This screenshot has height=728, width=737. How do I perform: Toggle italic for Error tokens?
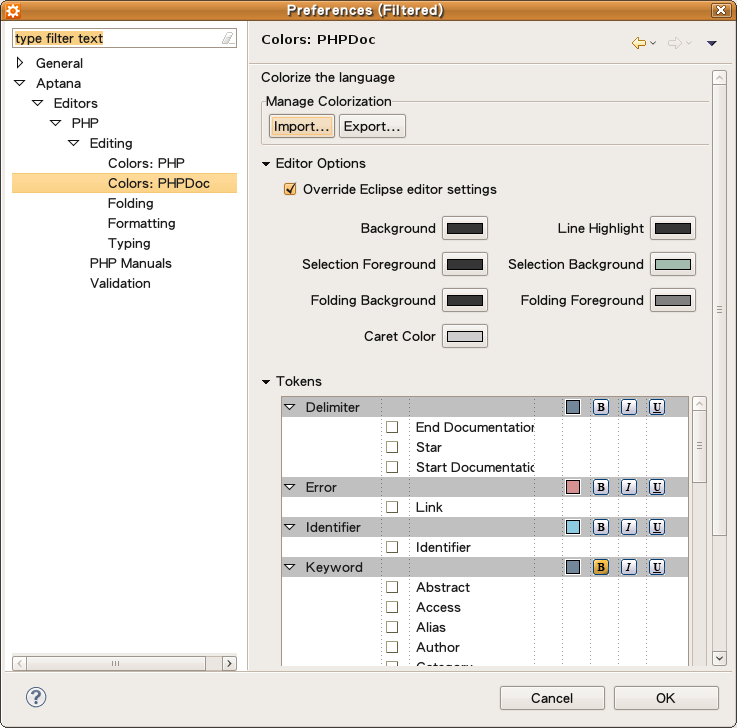628,487
